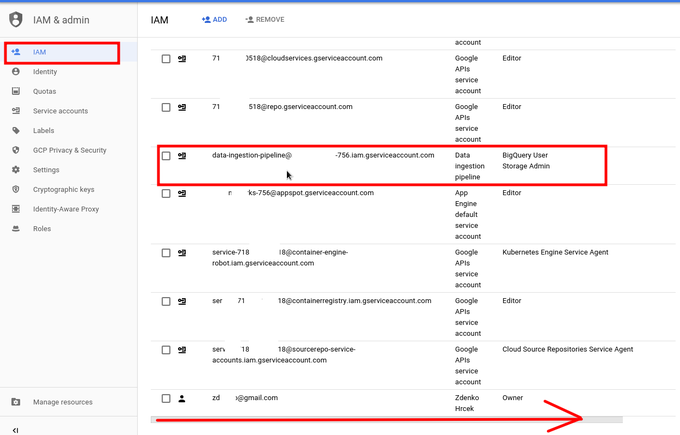
Task: Select checkbox for data-ingestion-pipeline member
Action: pyautogui.click(x=166, y=156)
